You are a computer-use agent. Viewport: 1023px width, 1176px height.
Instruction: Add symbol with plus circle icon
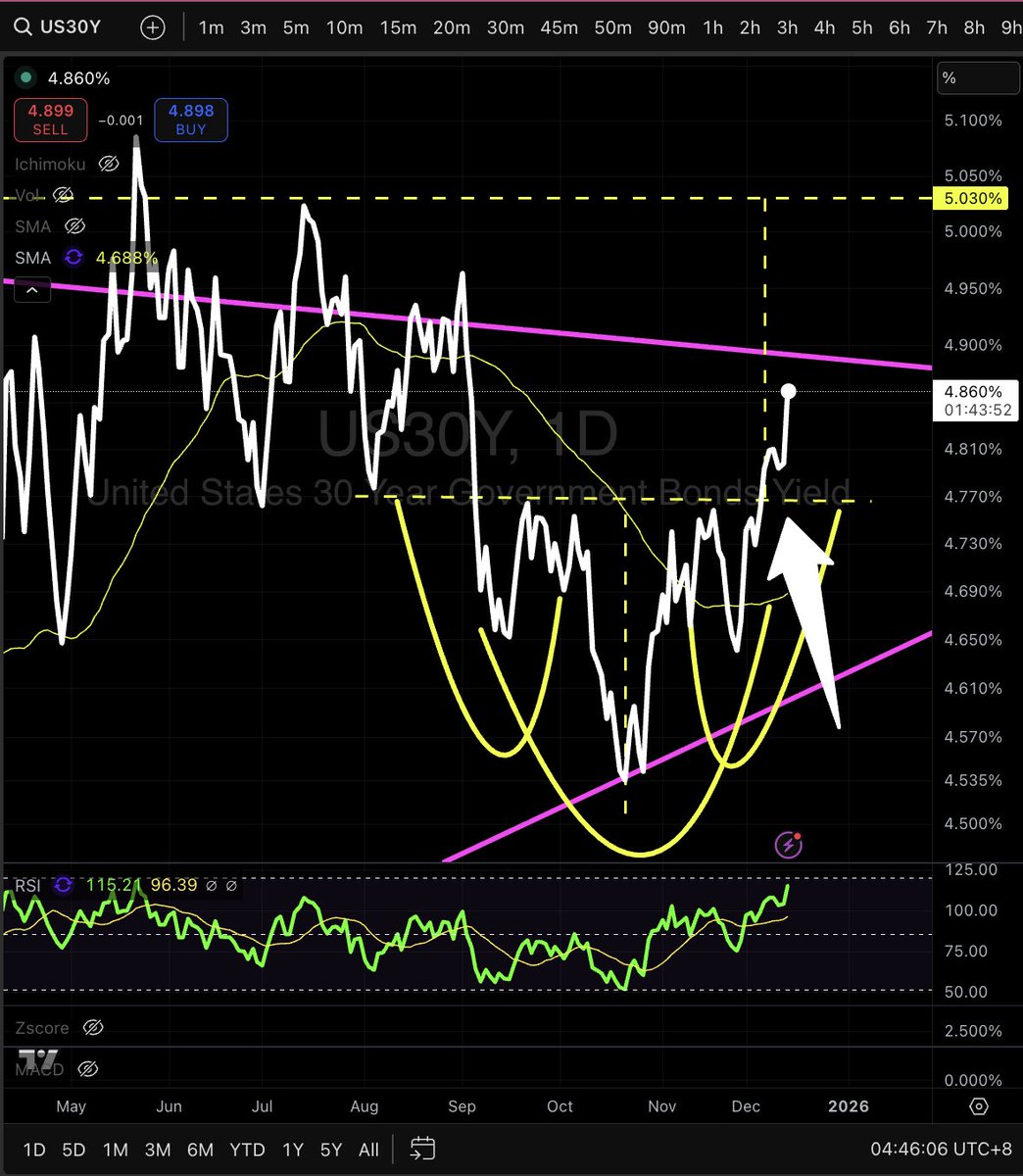[153, 27]
